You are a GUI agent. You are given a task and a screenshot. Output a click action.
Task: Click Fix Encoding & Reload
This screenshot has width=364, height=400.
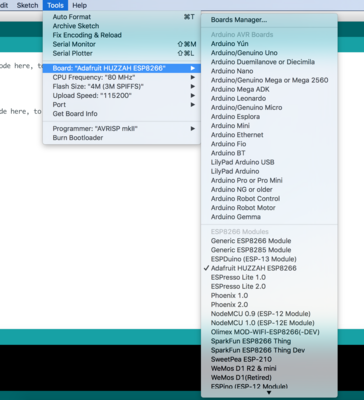122,35
